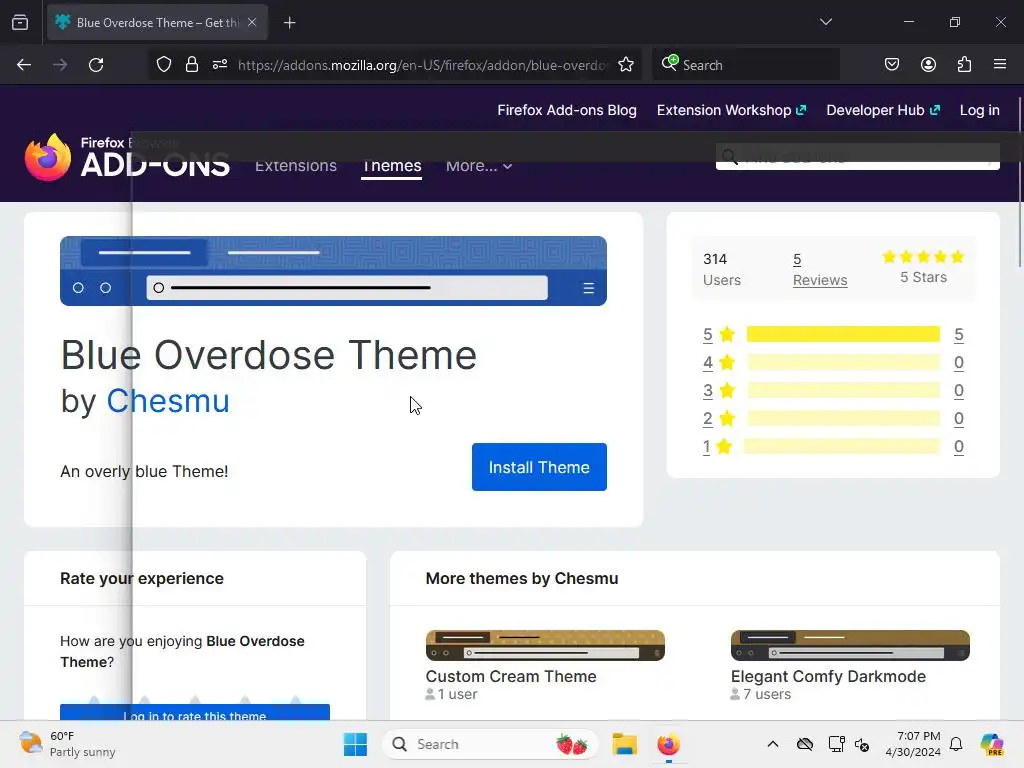
Task: Open the Firefox account icon
Action: click(x=928, y=65)
